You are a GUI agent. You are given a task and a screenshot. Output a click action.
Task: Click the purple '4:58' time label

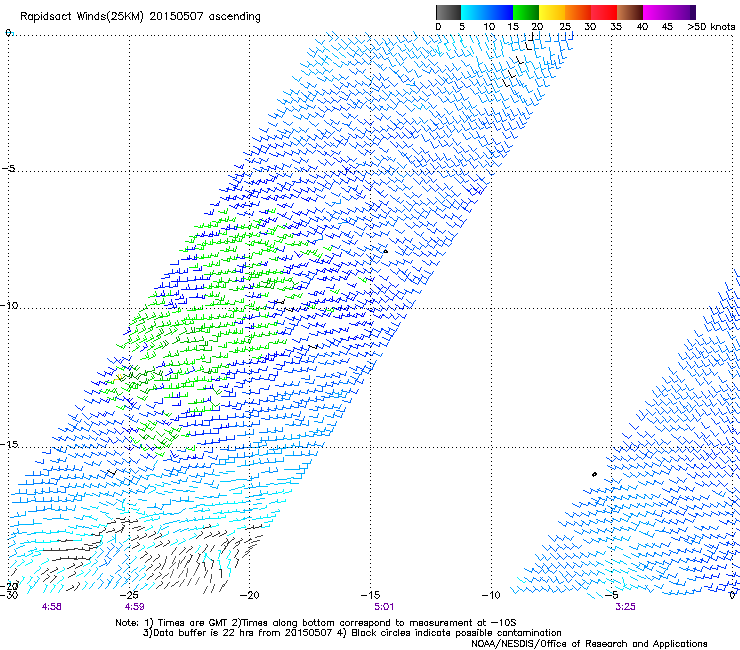(51, 607)
